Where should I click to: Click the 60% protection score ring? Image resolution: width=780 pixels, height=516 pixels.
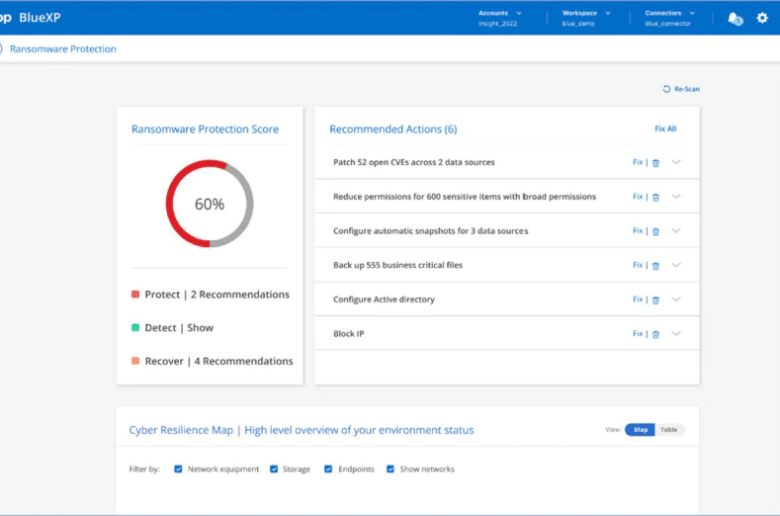(x=209, y=204)
